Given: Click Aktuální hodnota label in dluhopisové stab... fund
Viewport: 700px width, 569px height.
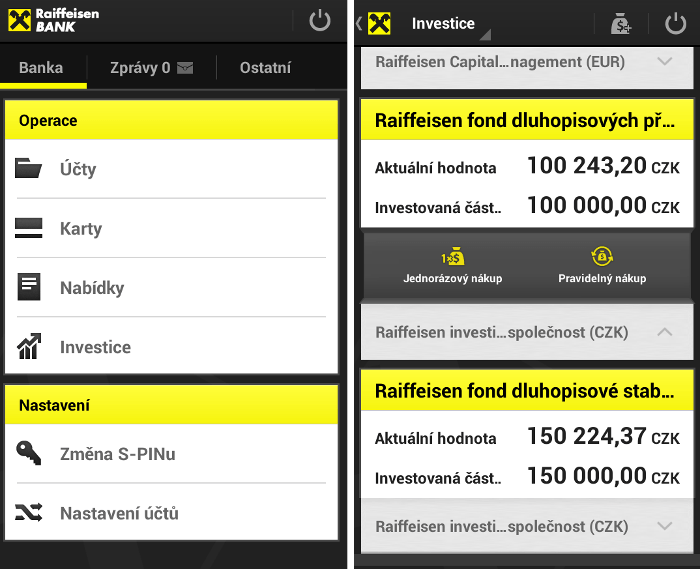Looking at the screenshot, I should [x=435, y=438].
